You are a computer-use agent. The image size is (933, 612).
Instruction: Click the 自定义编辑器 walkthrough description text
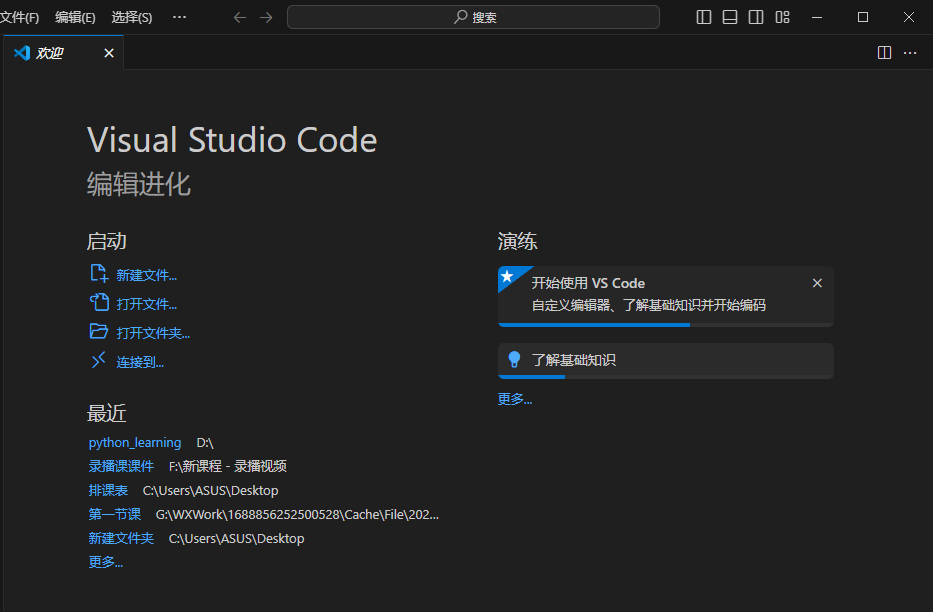click(x=649, y=305)
